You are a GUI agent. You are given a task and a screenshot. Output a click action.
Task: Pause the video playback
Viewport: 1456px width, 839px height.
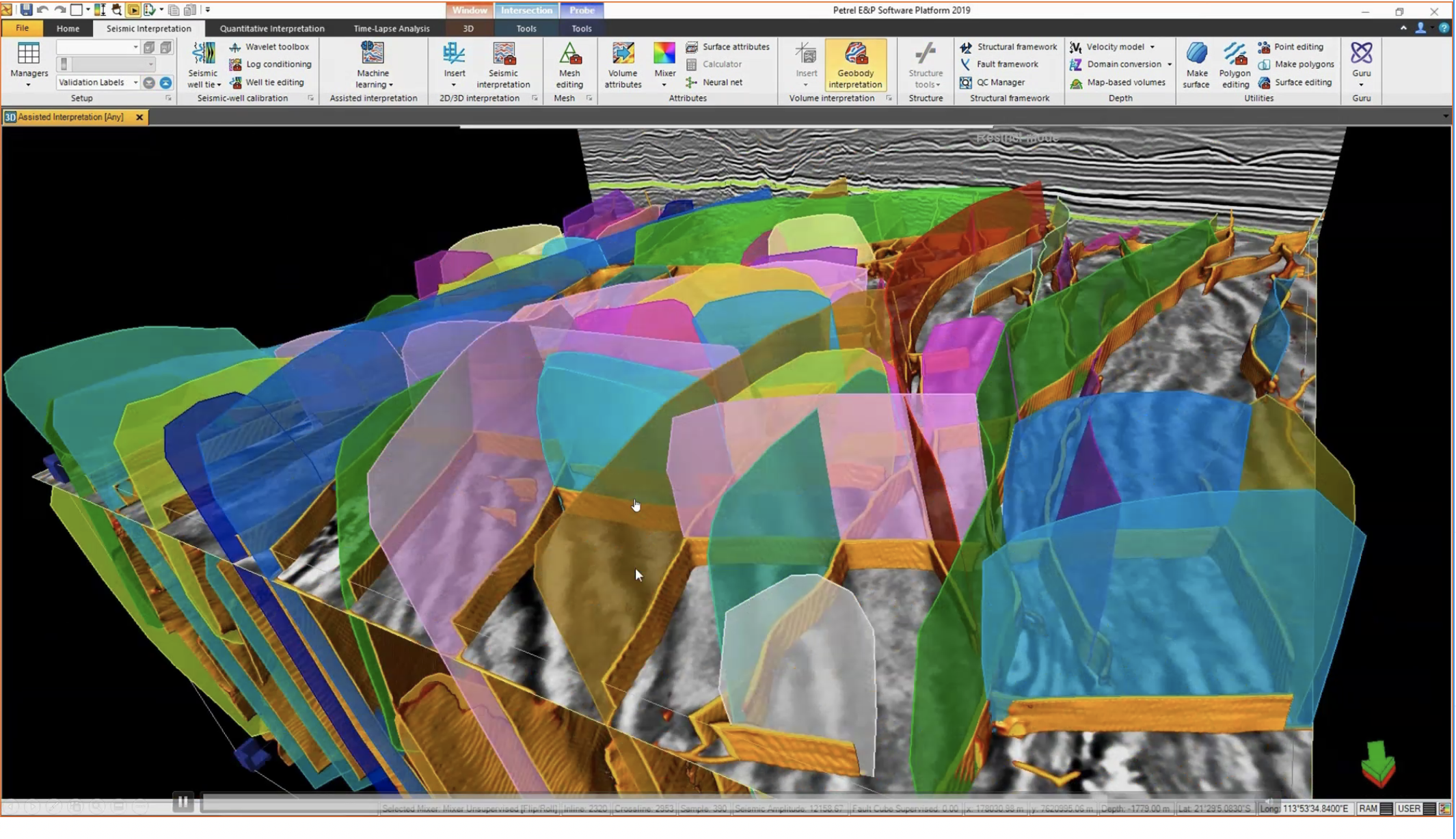pos(183,801)
